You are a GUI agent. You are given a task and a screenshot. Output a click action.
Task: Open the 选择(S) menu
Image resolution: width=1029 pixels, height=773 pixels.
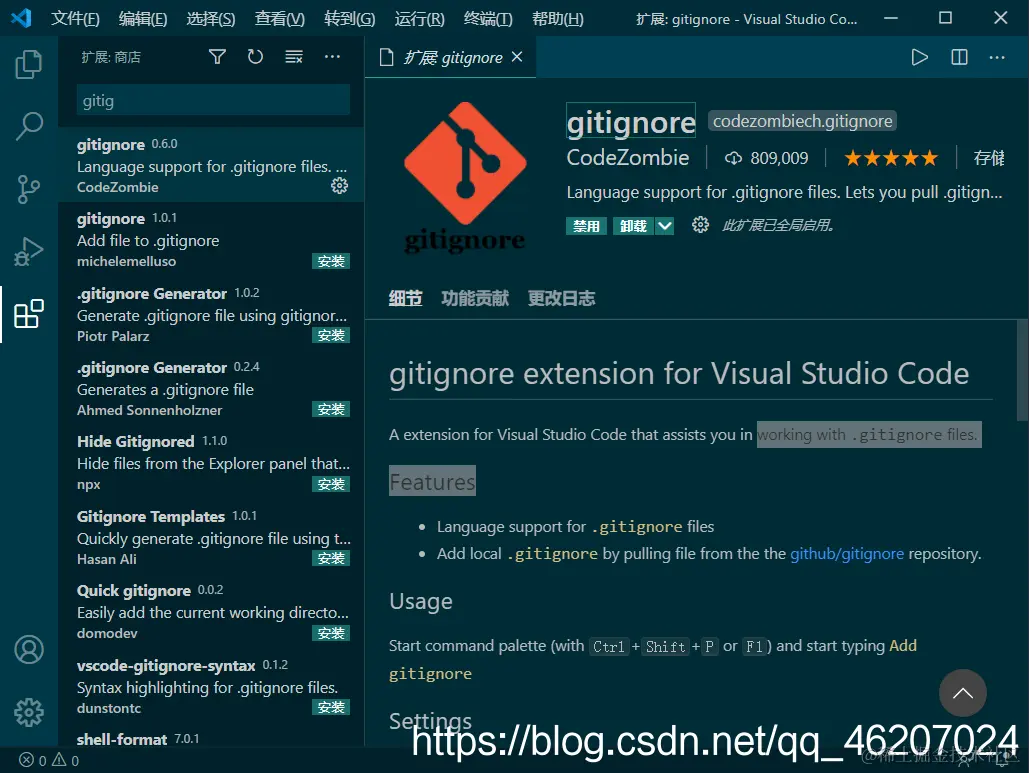click(x=210, y=18)
